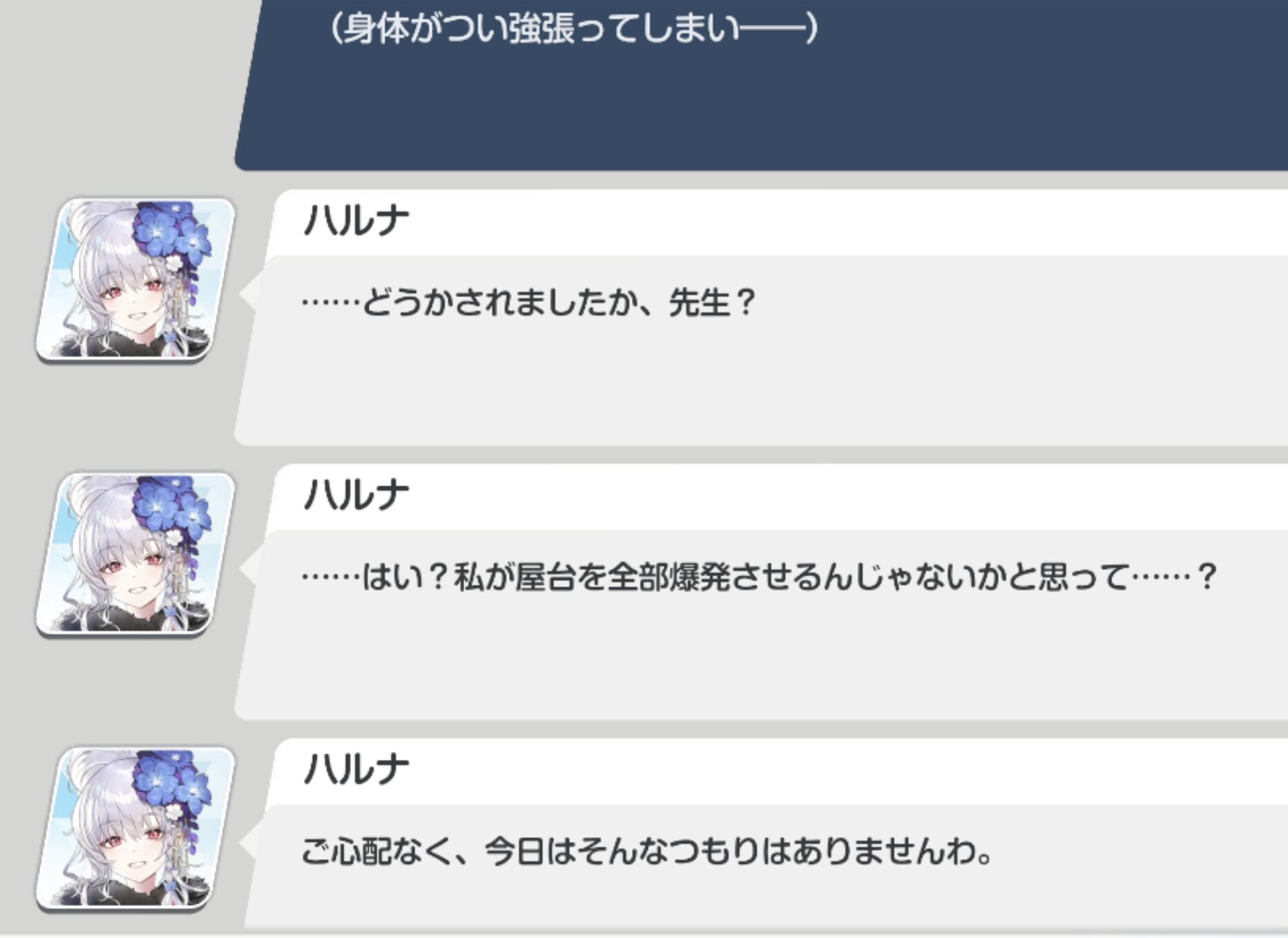
Task: Click blue flower ornament in first Haruna avatar
Action: click(173, 230)
